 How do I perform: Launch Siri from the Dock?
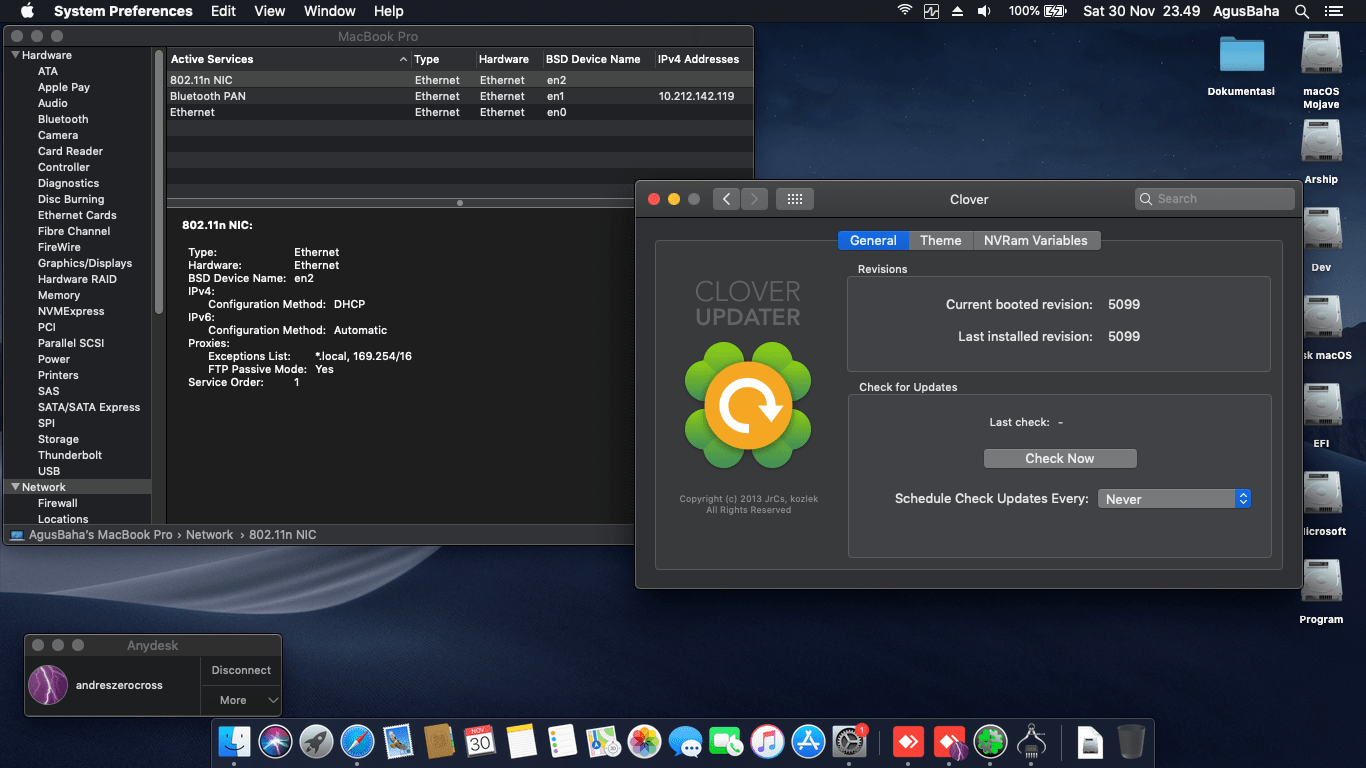pyautogui.click(x=275, y=741)
